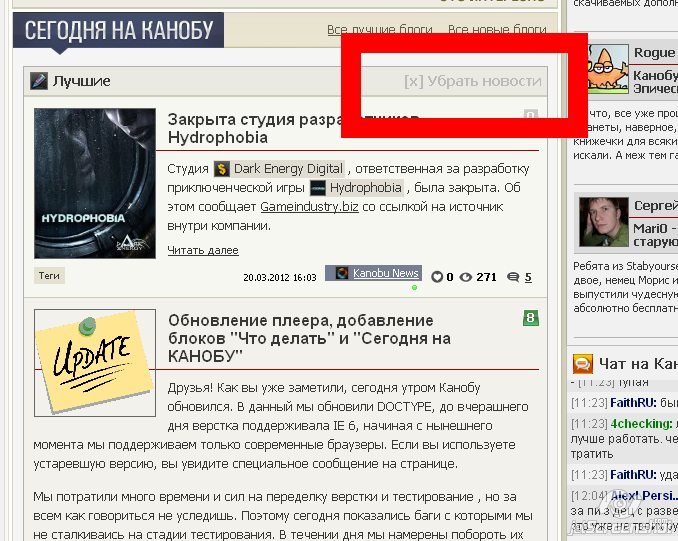
Task: Open Все лучшие блоги link
Action: (380, 29)
